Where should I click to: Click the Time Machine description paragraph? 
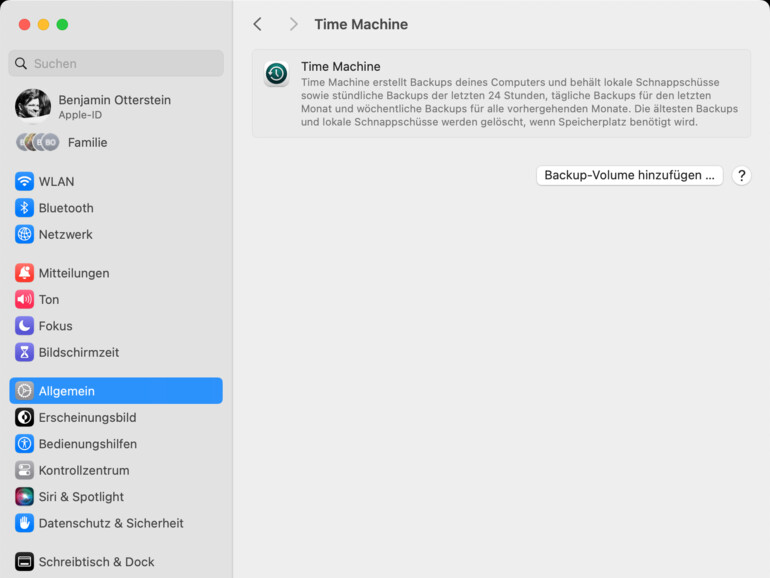[x=520, y=102]
